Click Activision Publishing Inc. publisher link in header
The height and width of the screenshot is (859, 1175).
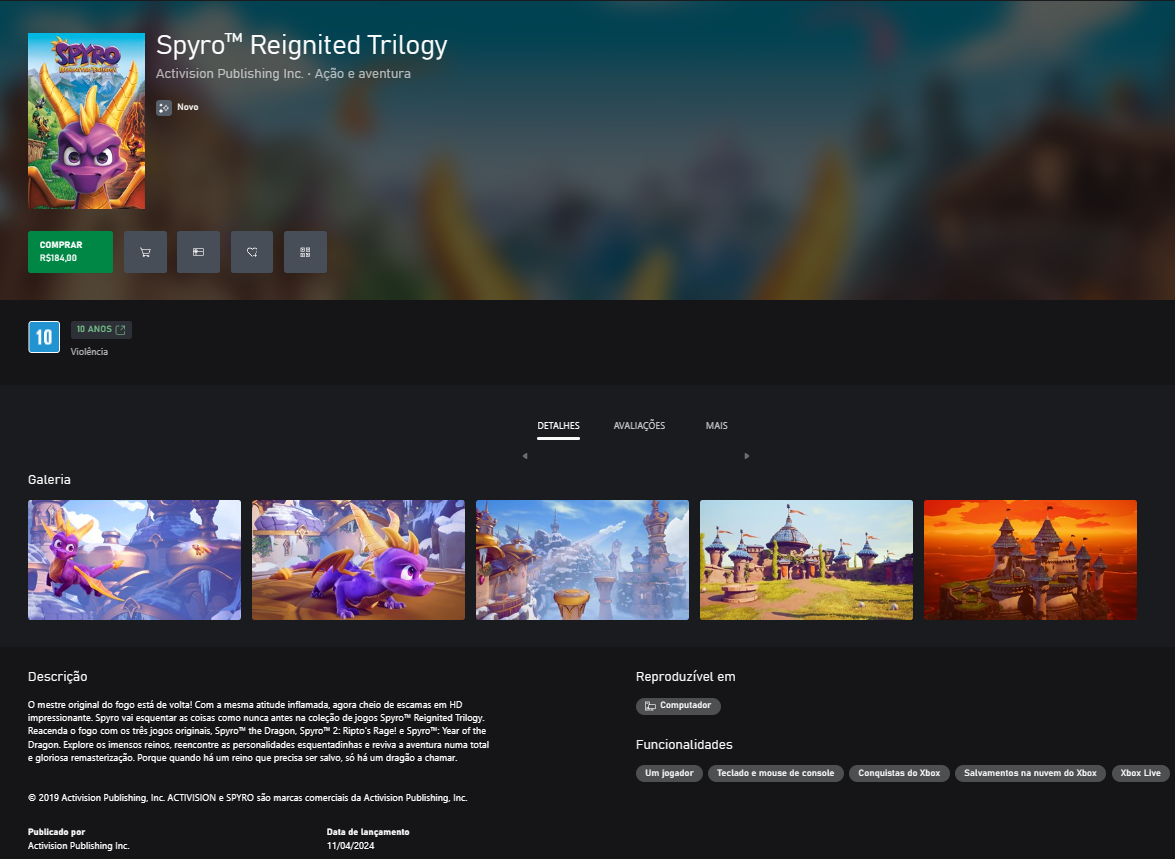tap(229, 73)
